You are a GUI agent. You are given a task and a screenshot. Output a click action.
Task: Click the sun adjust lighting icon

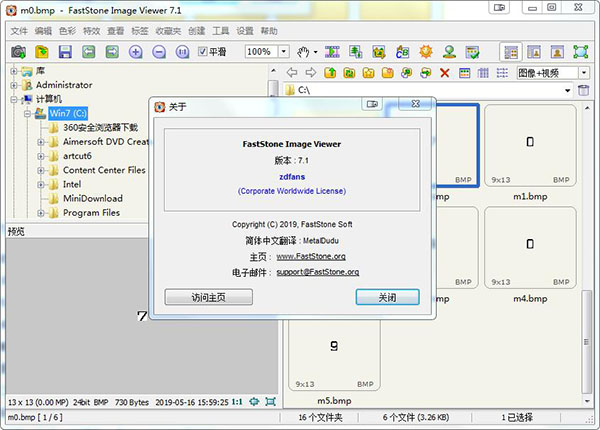[x=426, y=52]
